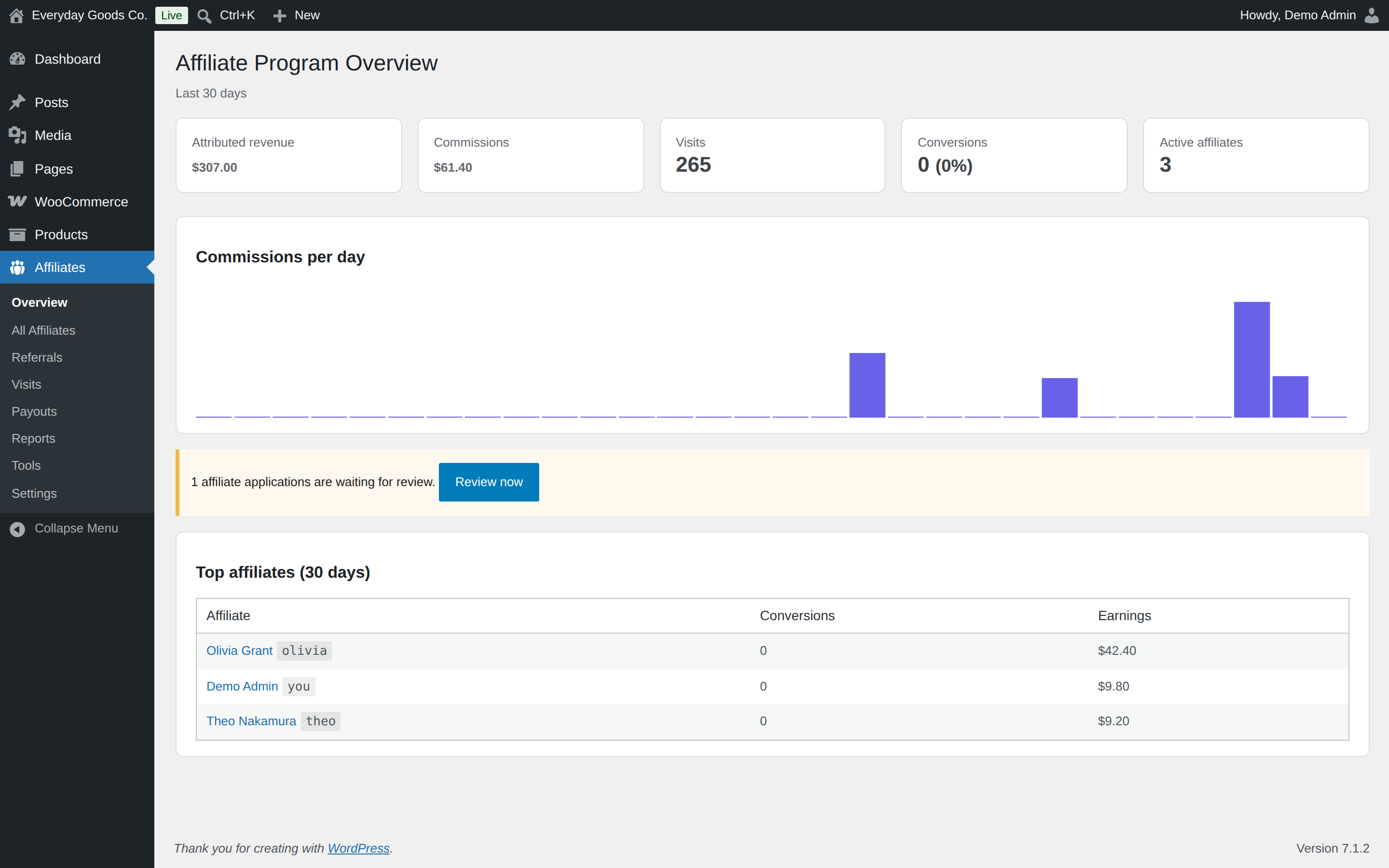The image size is (1389, 868).
Task: Go to All Affiliates
Action: [x=43, y=330]
